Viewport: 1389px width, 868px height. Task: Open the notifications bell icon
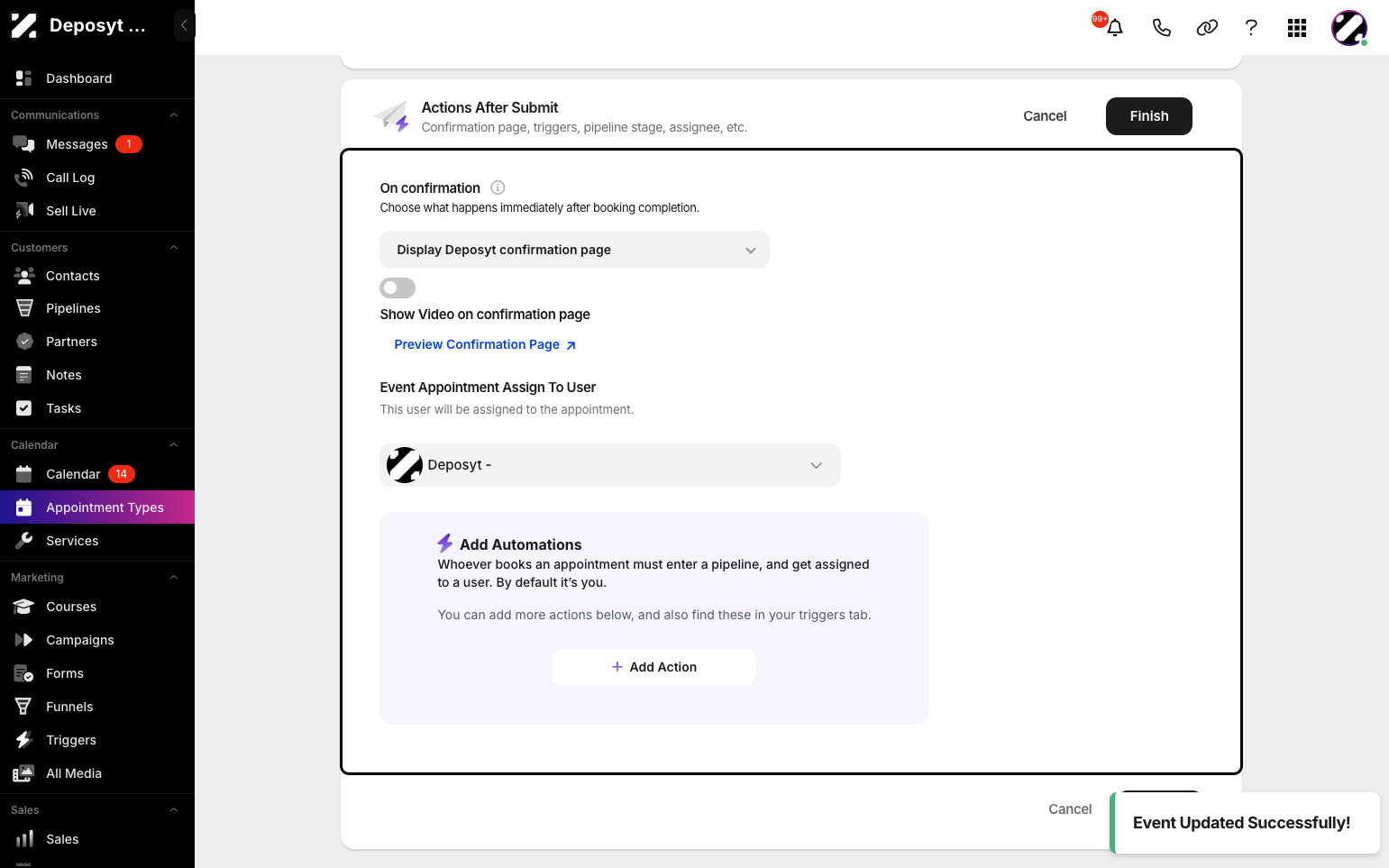[x=1115, y=28]
